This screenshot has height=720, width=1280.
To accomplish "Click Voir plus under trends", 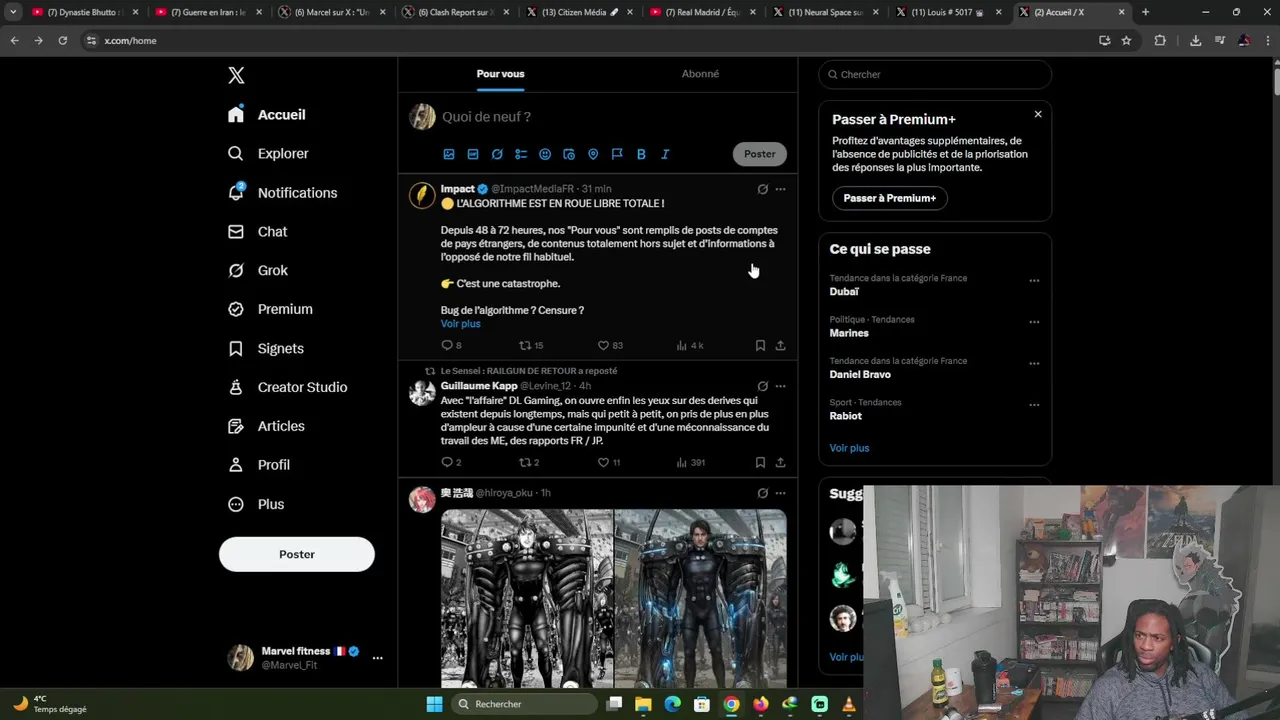I will pyautogui.click(x=849, y=448).
